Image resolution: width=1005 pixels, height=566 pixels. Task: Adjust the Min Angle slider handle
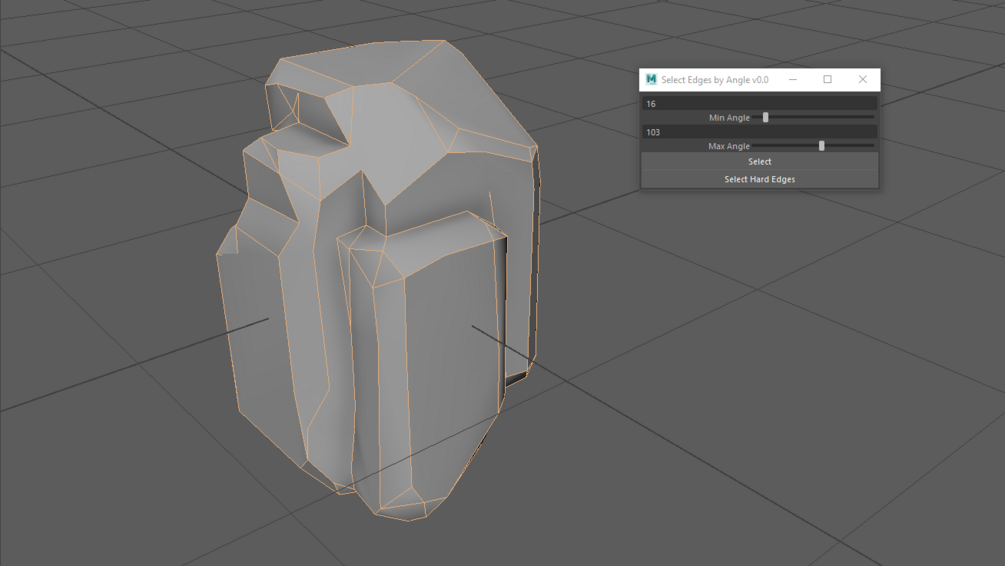(765, 117)
